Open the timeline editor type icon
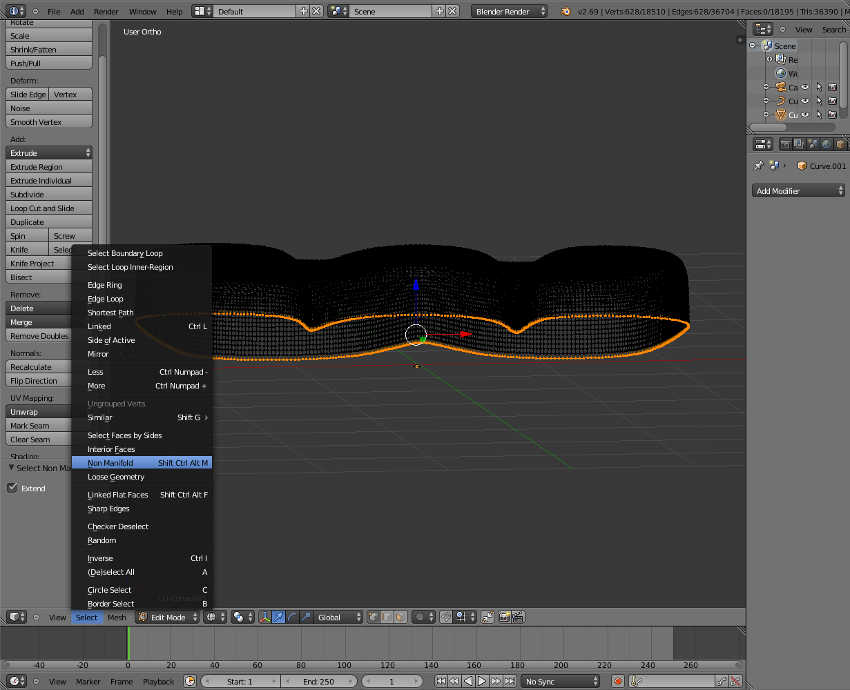 pos(16,681)
